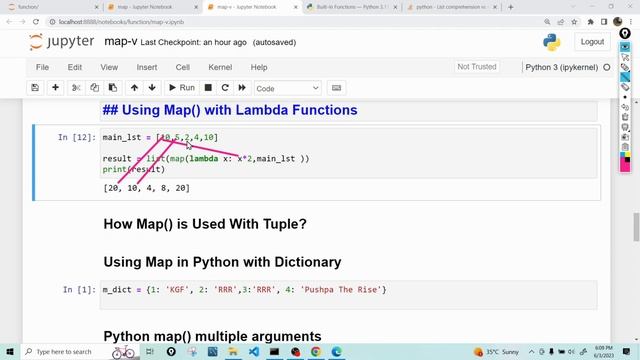Screen dimensions: 640x360
Task: Interrupt the kernel with stop icon
Action: click(x=208, y=88)
